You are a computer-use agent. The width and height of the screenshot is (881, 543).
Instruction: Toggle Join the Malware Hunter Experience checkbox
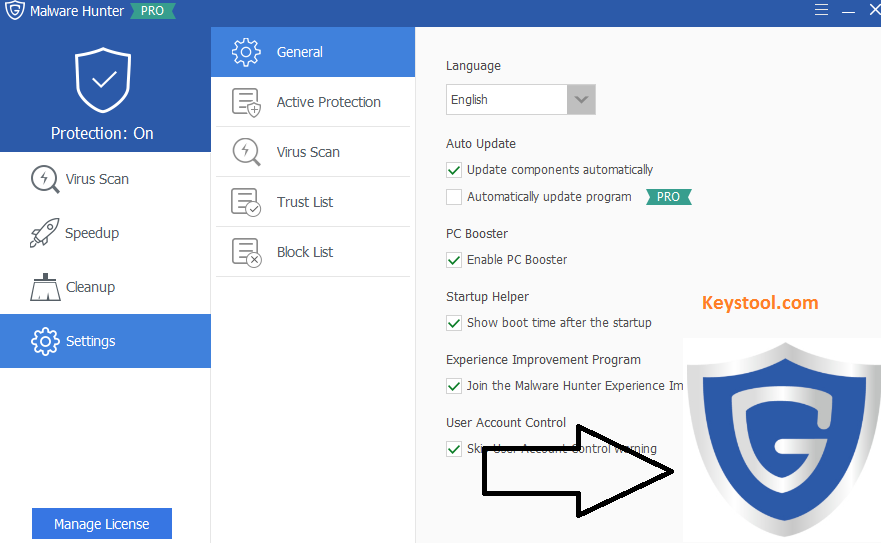click(454, 386)
